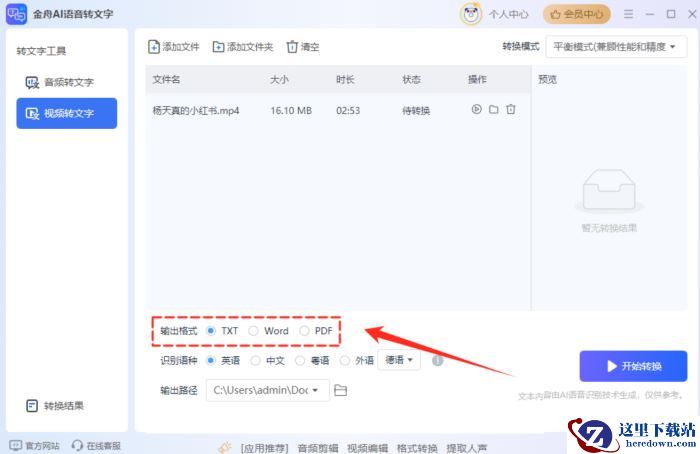Image resolution: width=700 pixels, height=454 pixels.
Task: Clear the list with 清空
Action: coord(303,46)
